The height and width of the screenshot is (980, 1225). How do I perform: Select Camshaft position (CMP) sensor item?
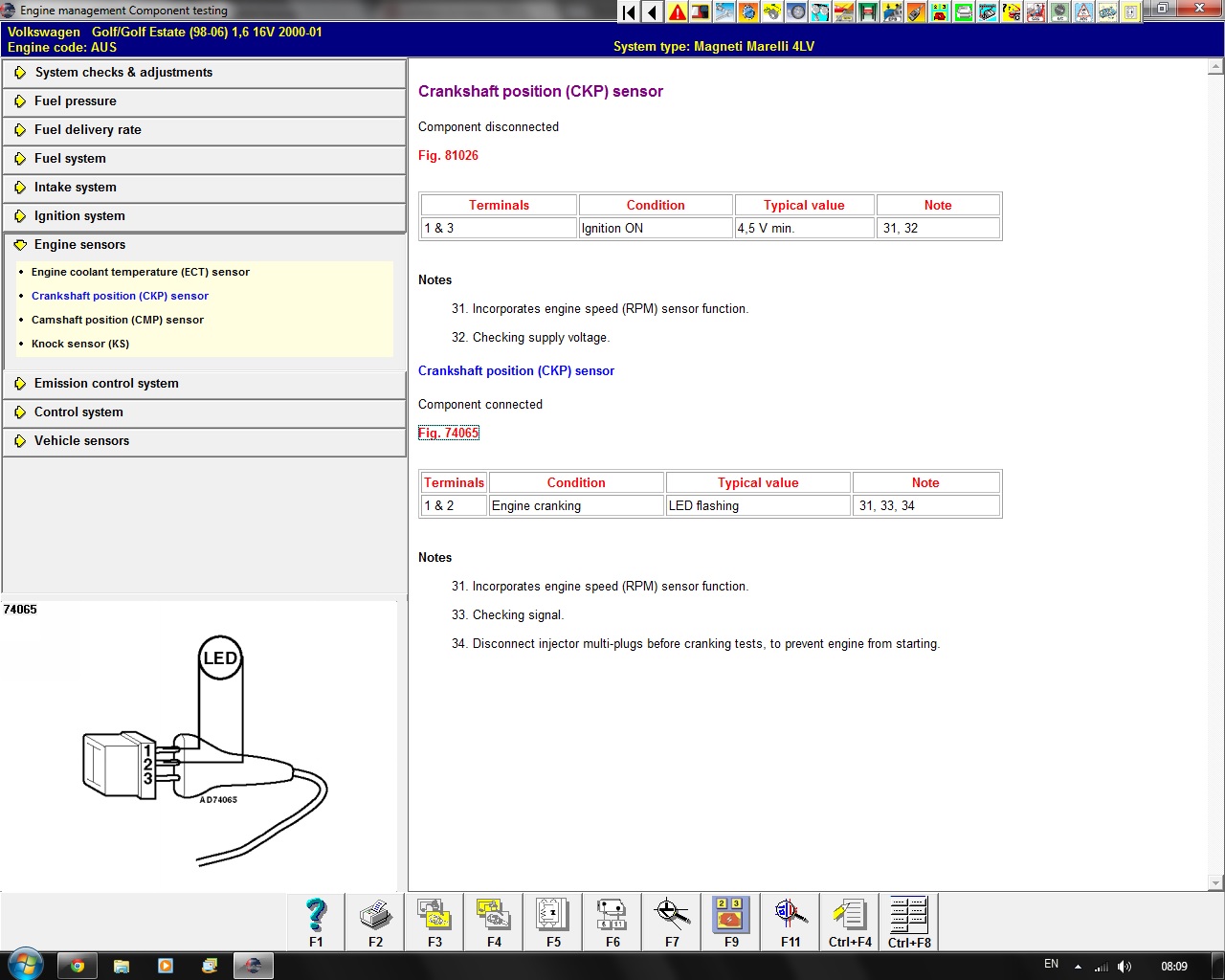[x=118, y=320]
